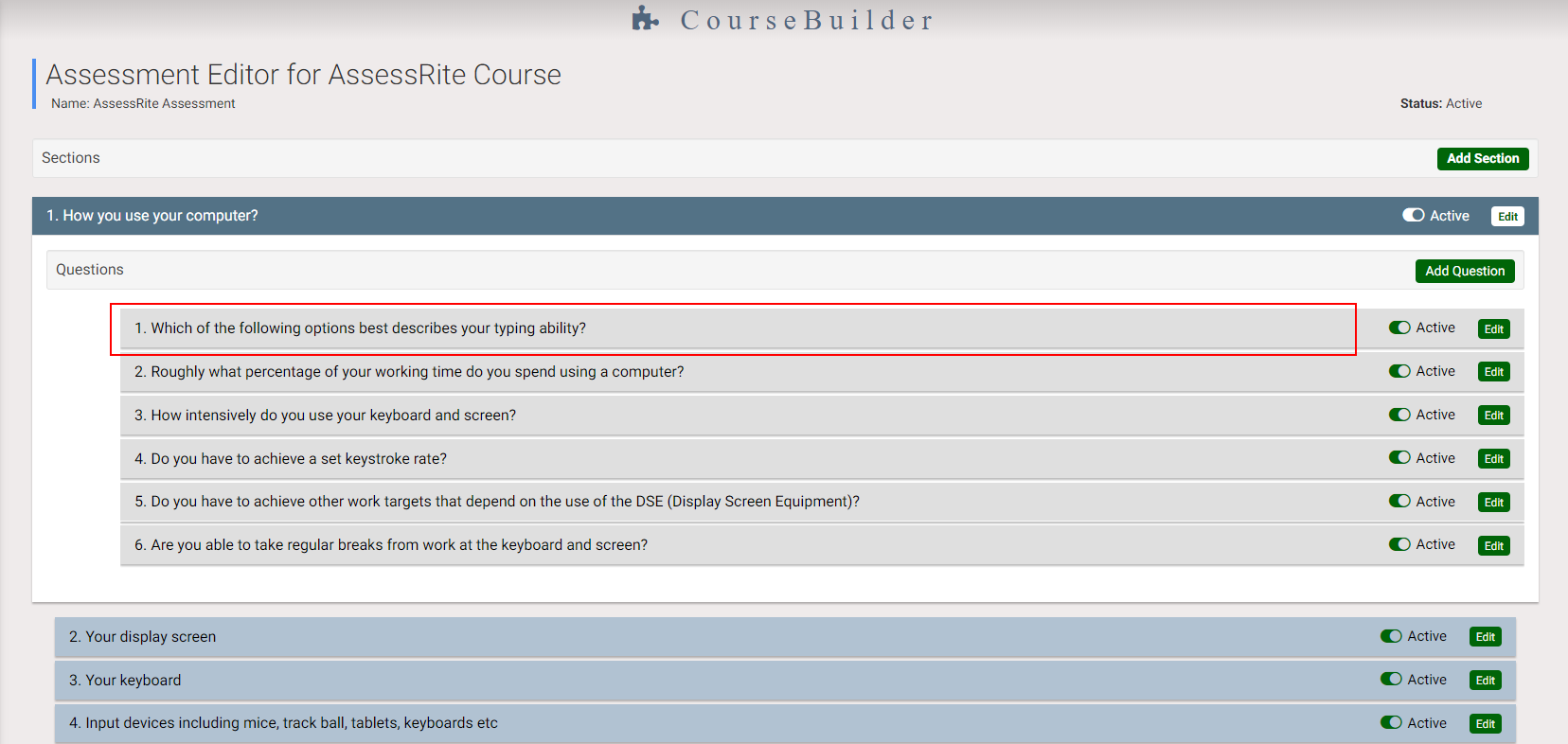Click the Add Section button

(1482, 159)
